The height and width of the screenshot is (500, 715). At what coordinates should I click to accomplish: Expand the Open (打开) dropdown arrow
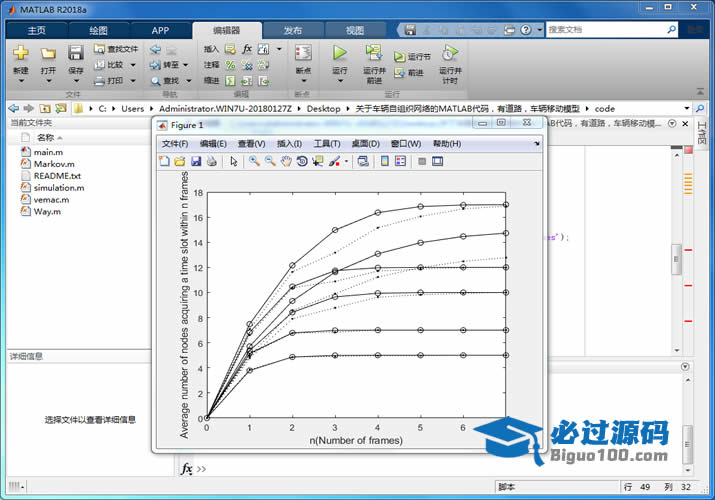pyautogui.click(x=48, y=81)
